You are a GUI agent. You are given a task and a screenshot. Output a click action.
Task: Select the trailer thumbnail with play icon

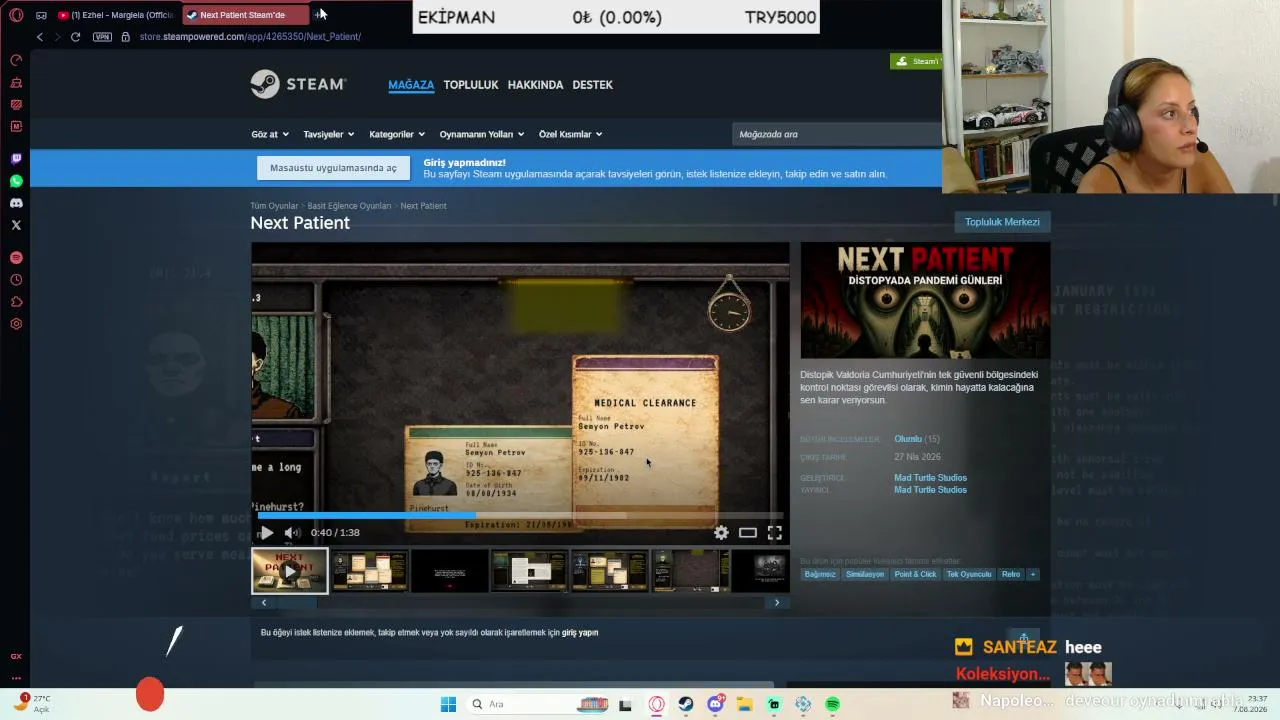[x=289, y=571]
